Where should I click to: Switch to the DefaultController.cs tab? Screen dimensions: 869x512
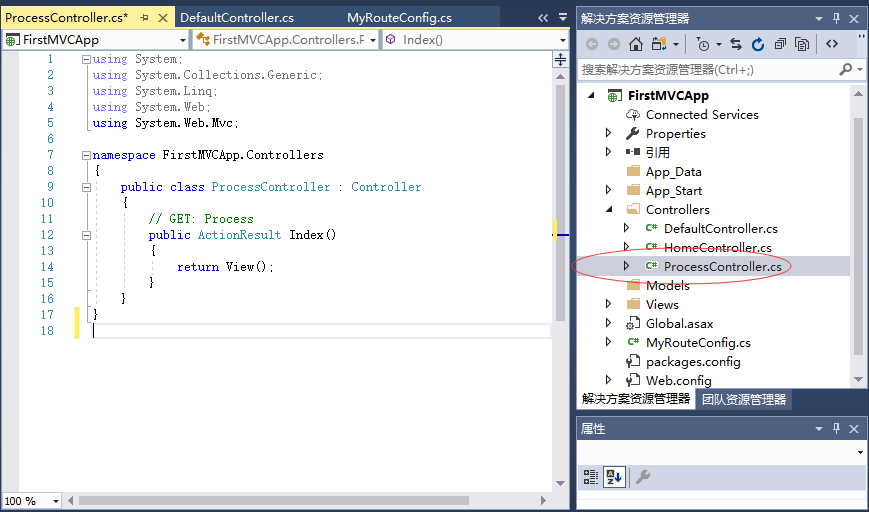(237, 18)
